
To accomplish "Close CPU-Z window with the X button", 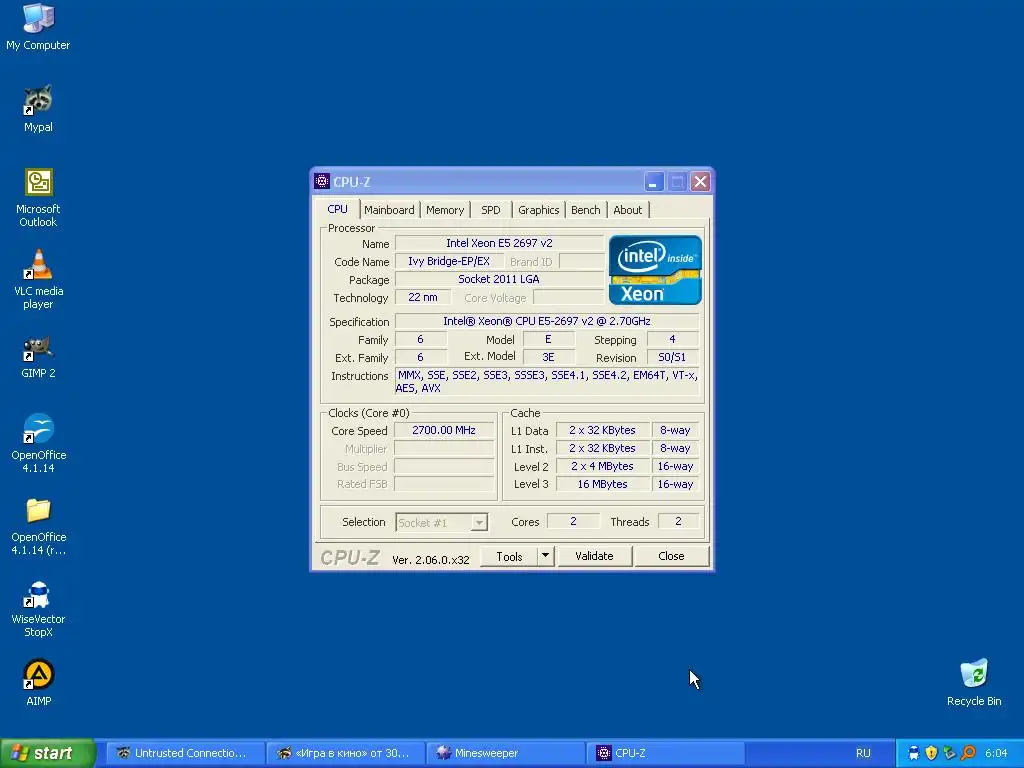I will [700, 182].
